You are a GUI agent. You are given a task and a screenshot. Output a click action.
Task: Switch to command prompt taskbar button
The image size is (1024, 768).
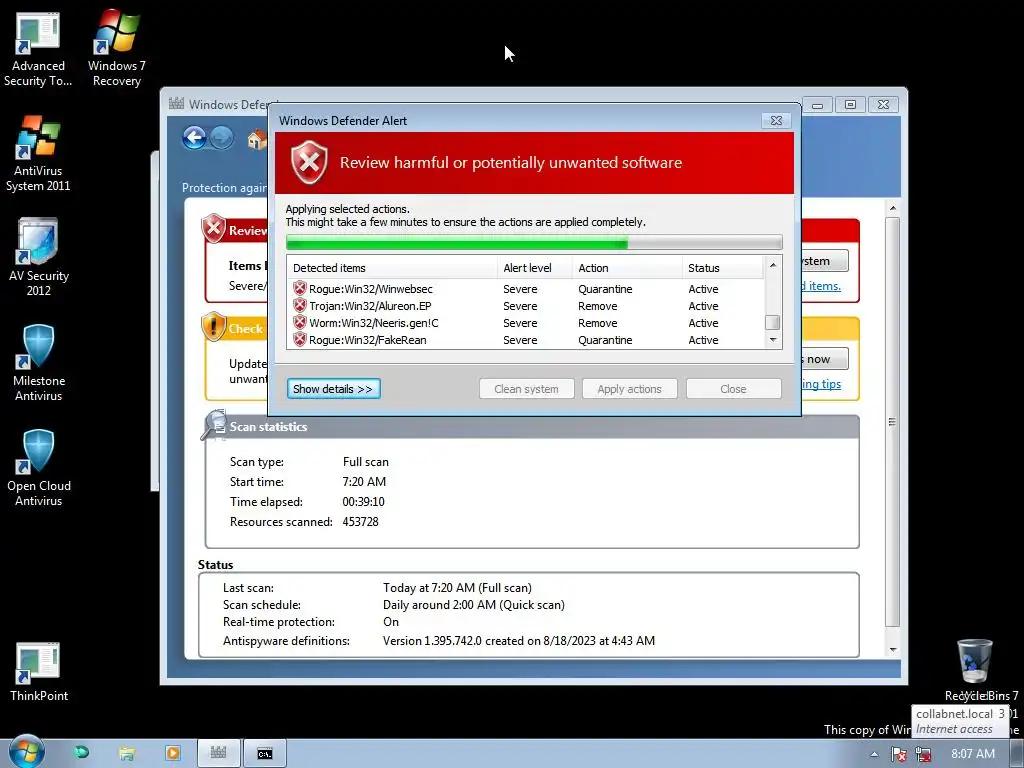(x=264, y=754)
